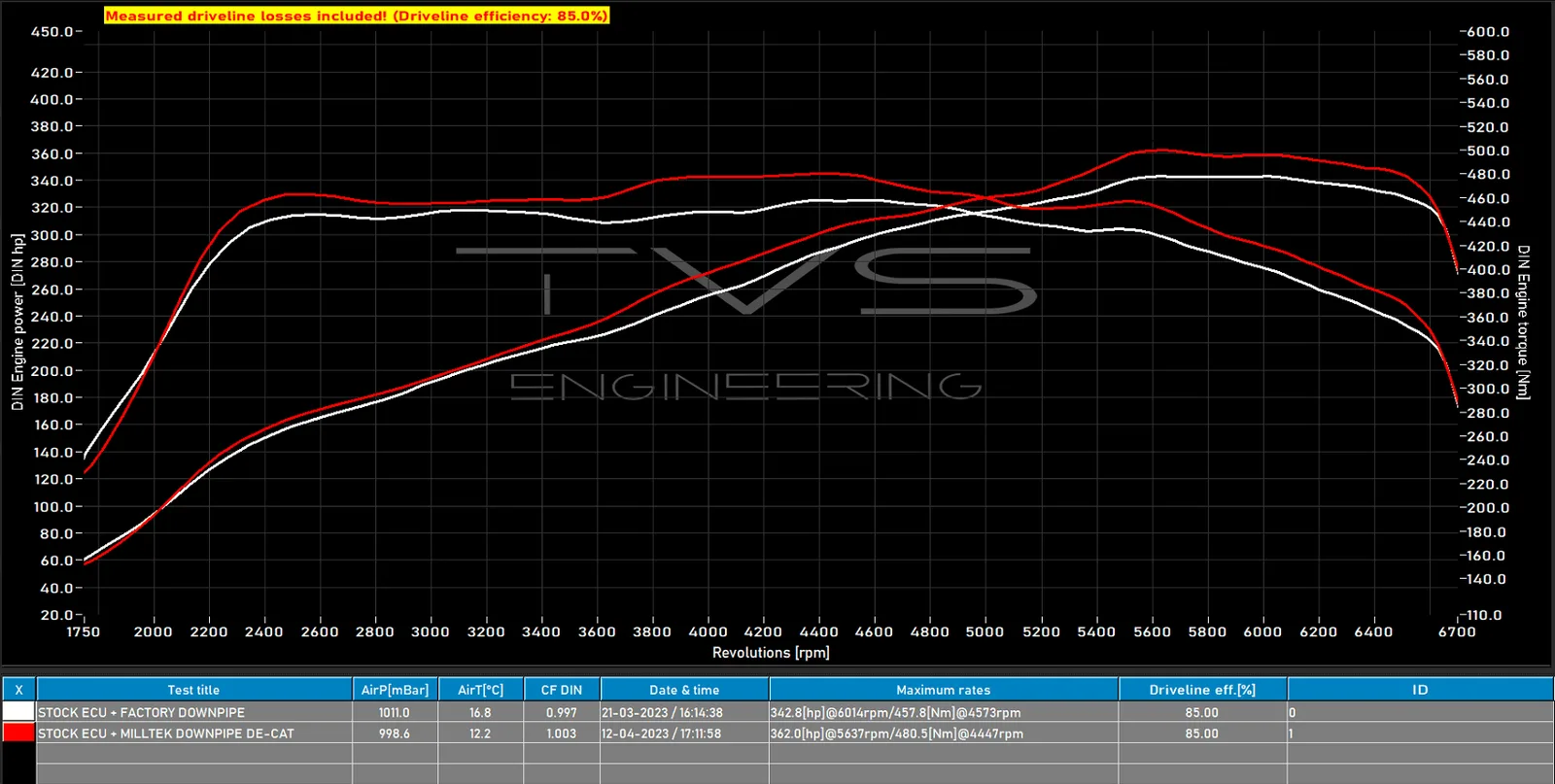The width and height of the screenshot is (1555, 784).
Task: Click the AirT[°C] column header
Action: [x=481, y=690]
